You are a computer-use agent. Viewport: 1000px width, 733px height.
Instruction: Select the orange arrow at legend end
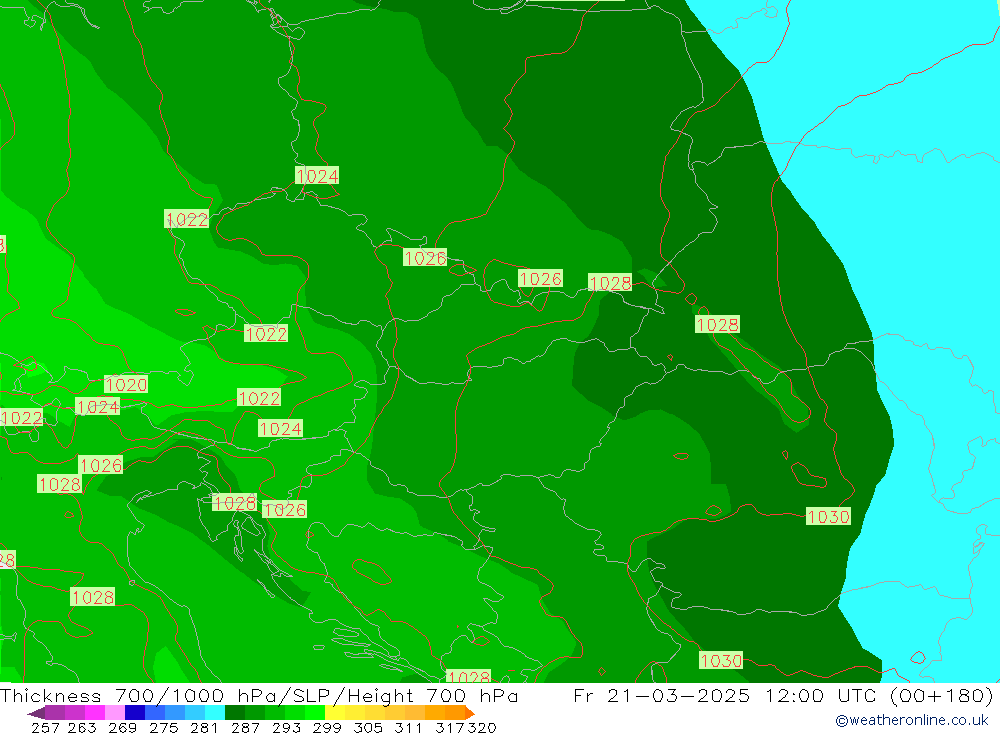(x=469, y=713)
